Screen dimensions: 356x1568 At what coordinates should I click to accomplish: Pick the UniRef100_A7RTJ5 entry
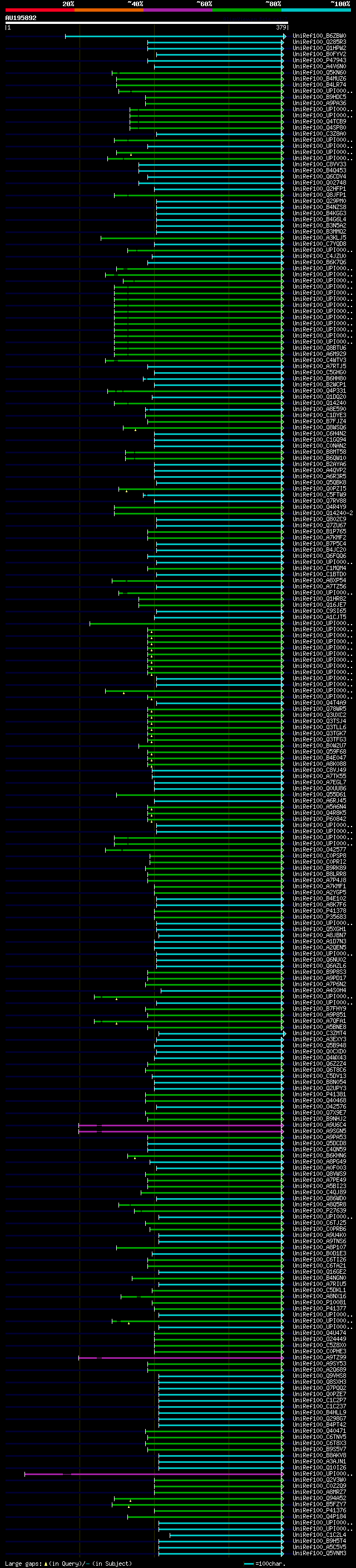click(x=319, y=367)
